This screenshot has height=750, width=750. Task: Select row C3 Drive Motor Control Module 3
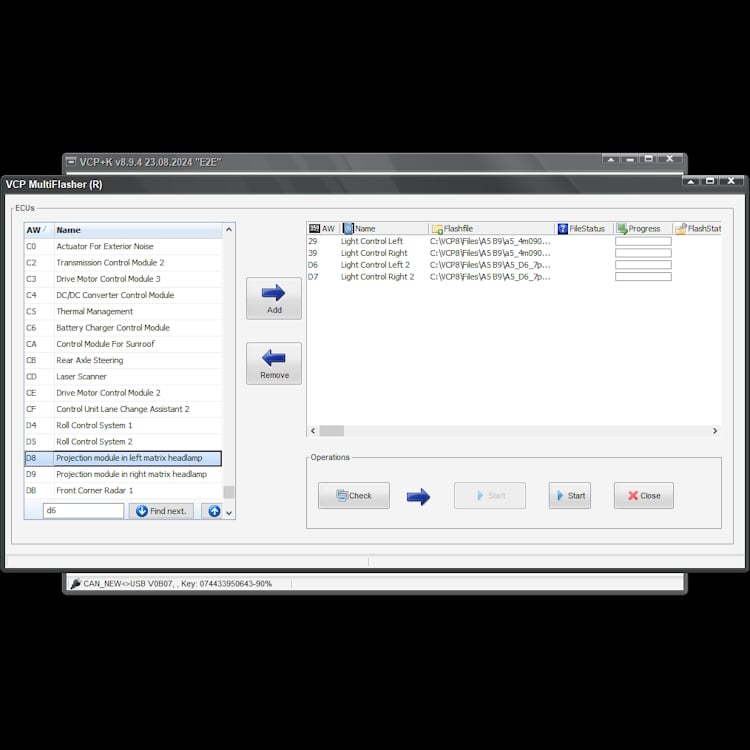(x=123, y=279)
